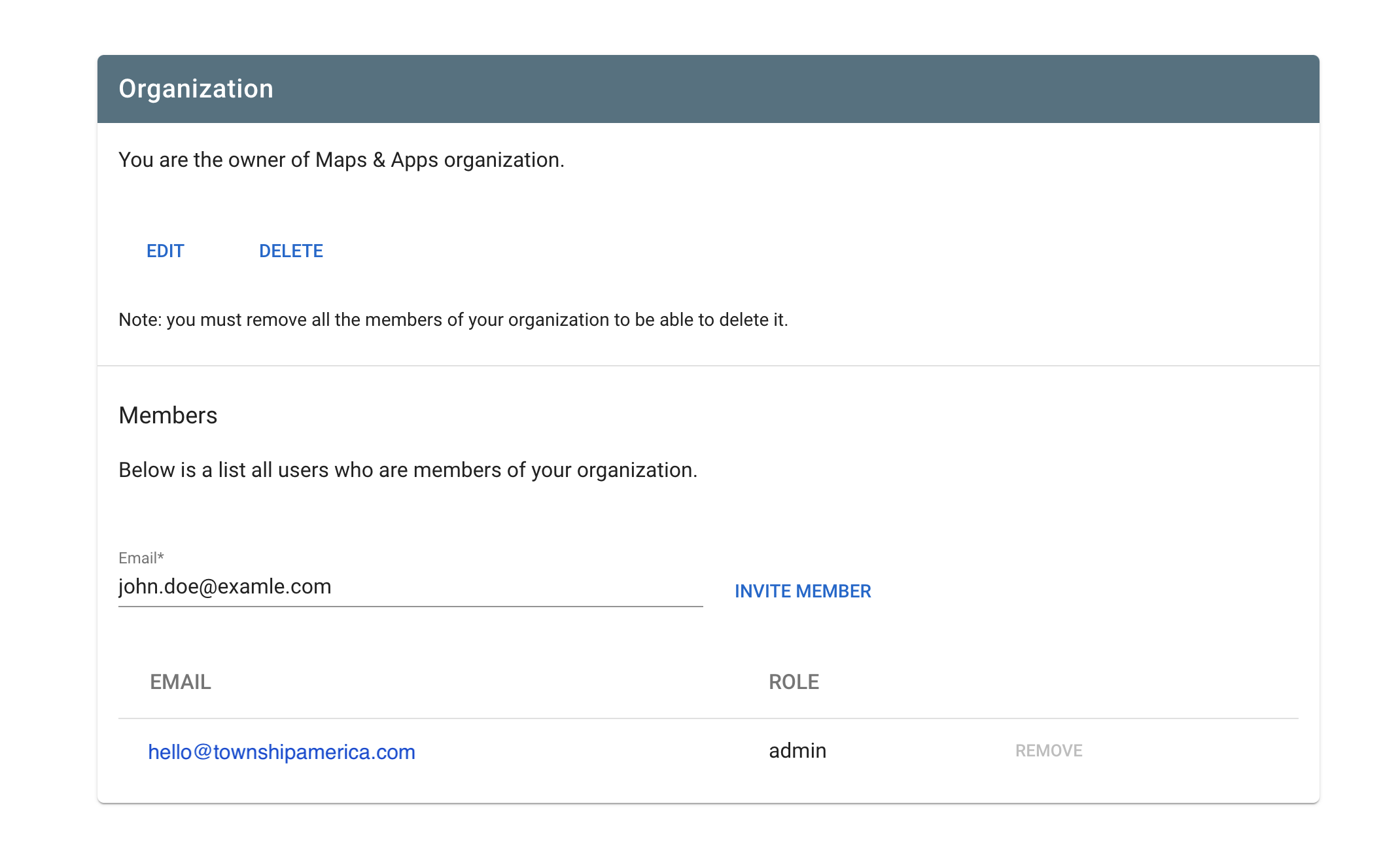Focus the Email input field
Screen dimensions: 1400x848
[x=411, y=587]
